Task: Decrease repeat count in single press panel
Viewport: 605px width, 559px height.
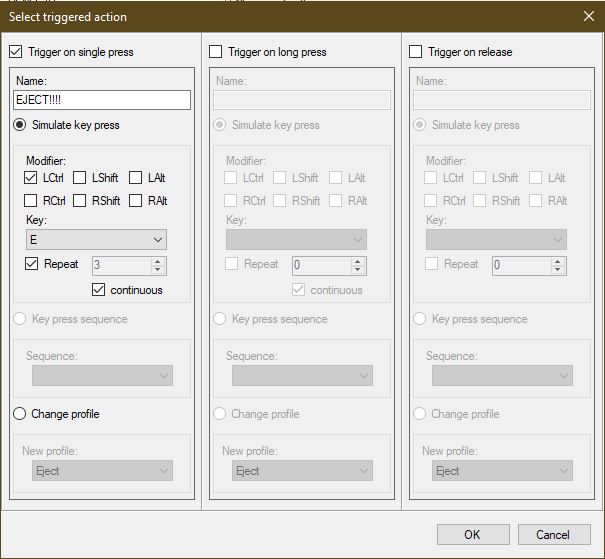Action: point(157,270)
